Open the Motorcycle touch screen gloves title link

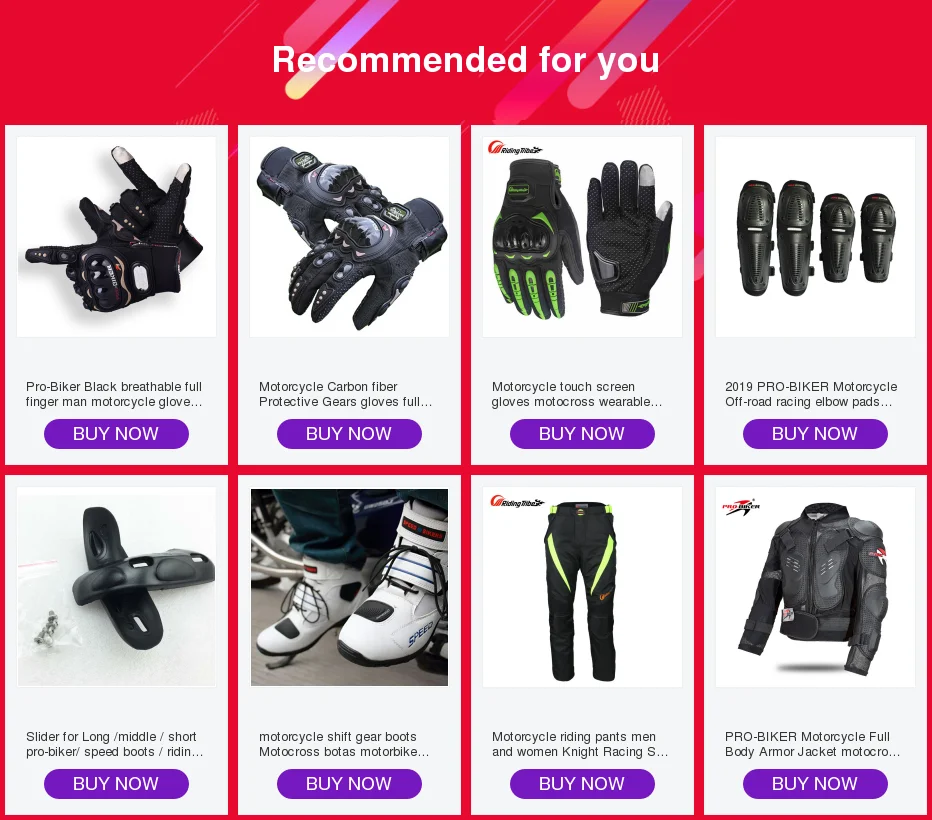[x=577, y=394]
